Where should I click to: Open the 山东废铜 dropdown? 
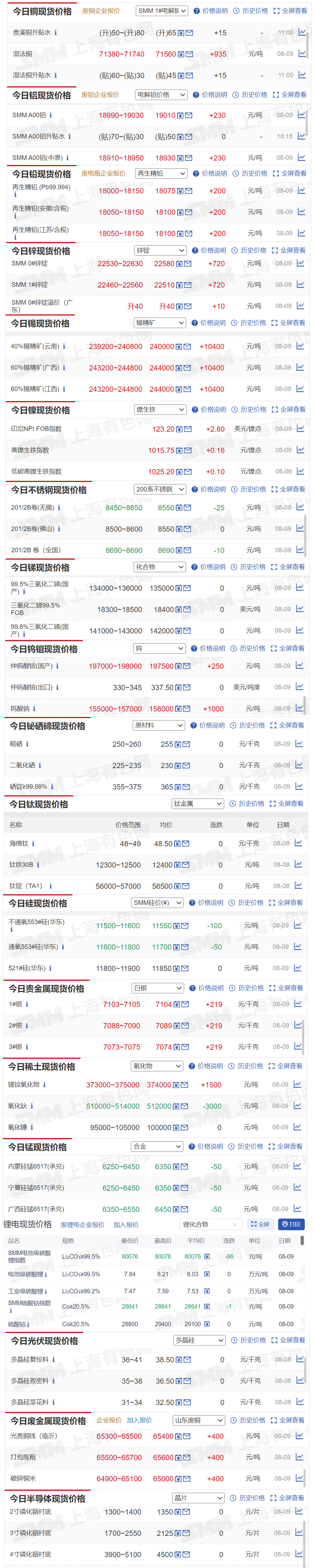[x=199, y=1420]
